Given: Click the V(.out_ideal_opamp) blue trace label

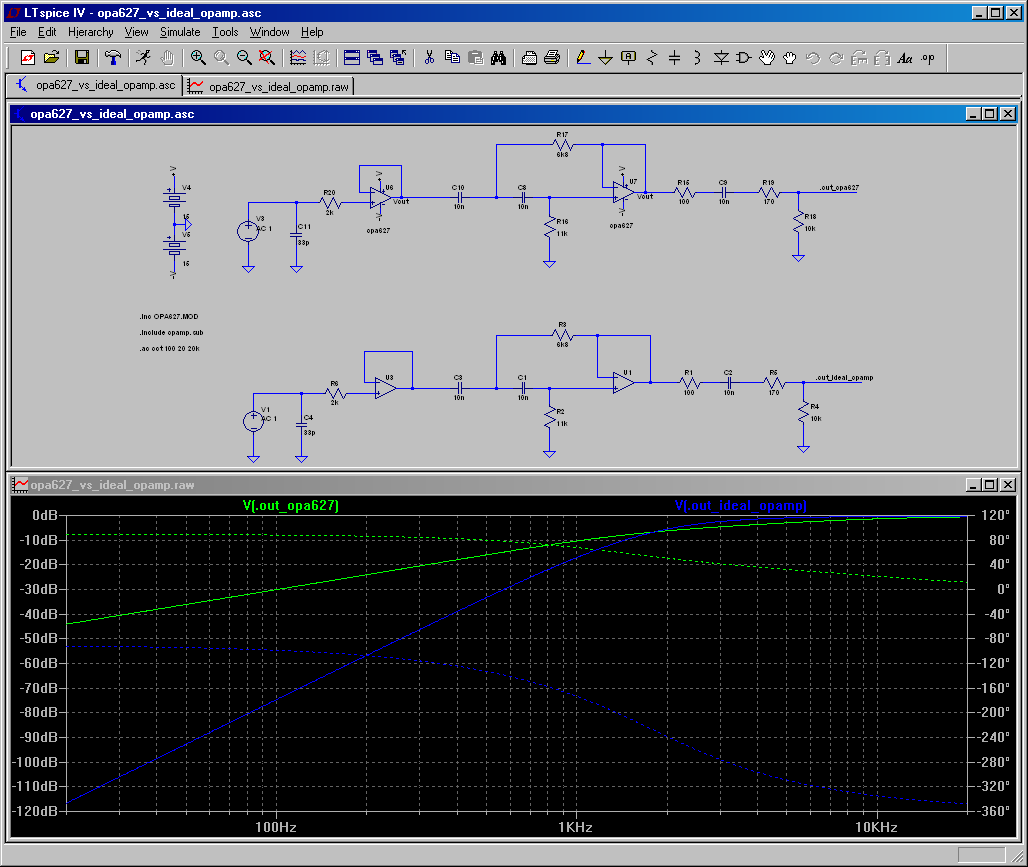Looking at the screenshot, I should [740, 505].
